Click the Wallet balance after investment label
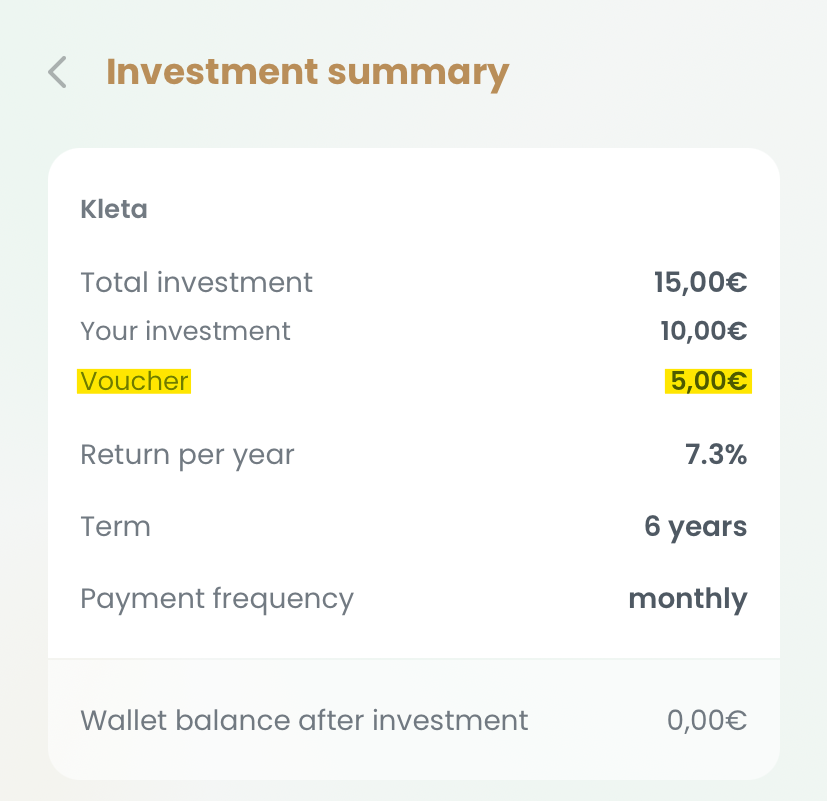Screen dimensions: 827x801 (x=304, y=720)
